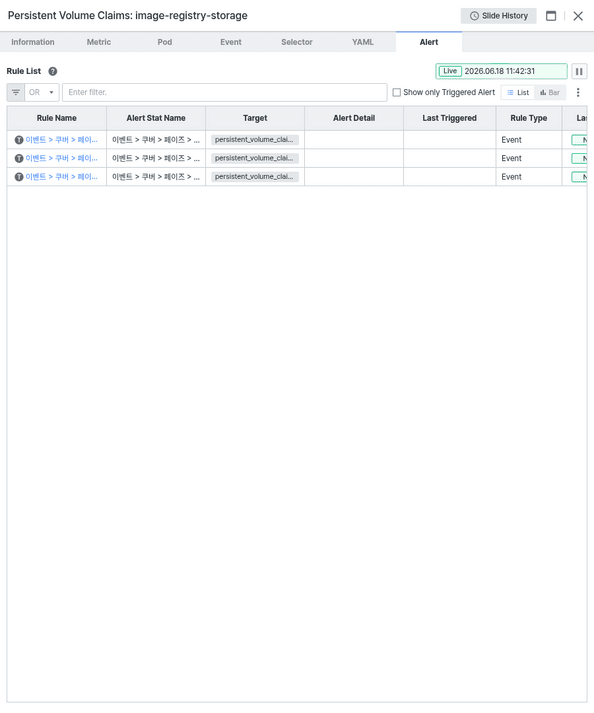Click the Enter filter input field
Image resolution: width=594 pixels, height=713 pixels.
[225, 92]
